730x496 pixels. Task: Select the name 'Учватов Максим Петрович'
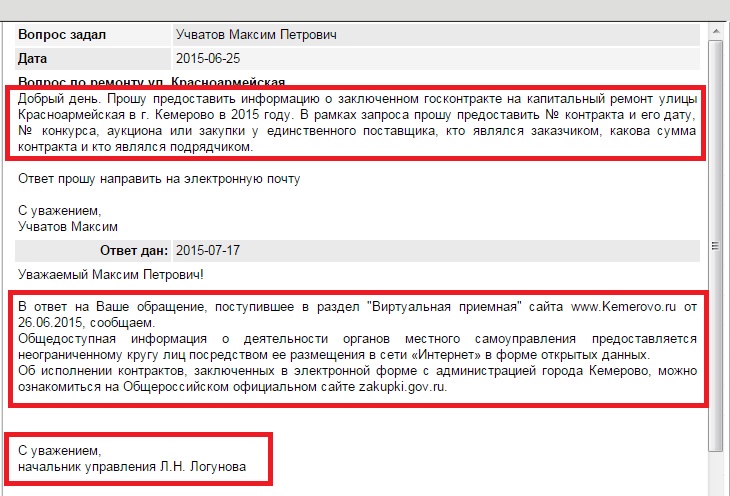(x=256, y=34)
